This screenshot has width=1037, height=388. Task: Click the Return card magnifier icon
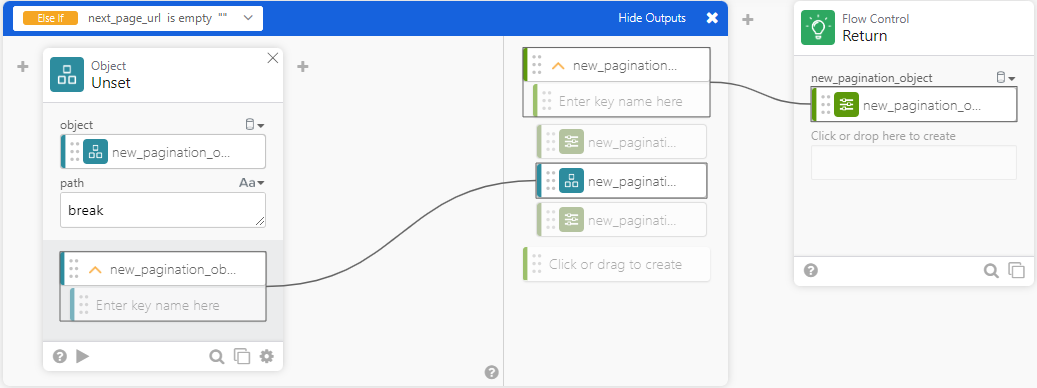991,270
